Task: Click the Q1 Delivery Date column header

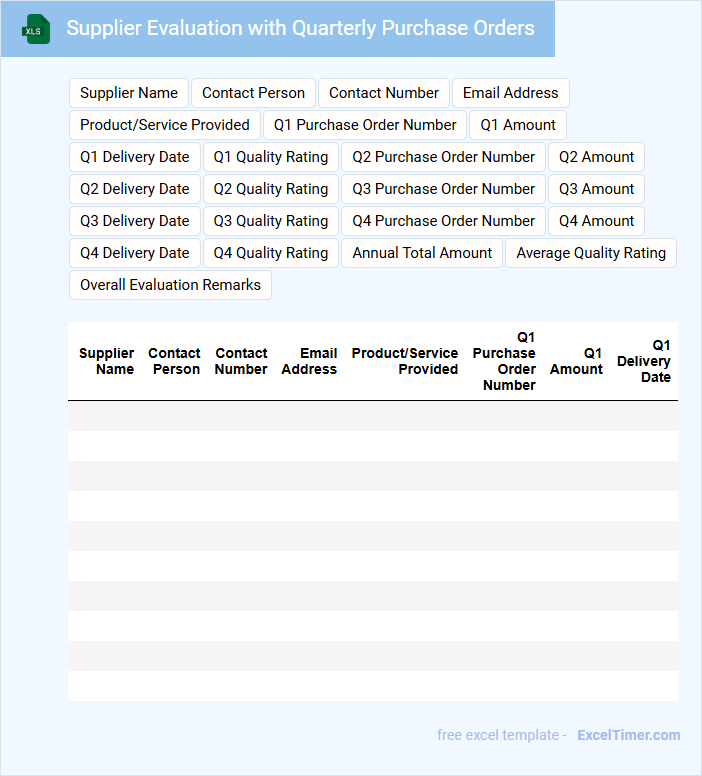Action: pyautogui.click(x=645, y=361)
